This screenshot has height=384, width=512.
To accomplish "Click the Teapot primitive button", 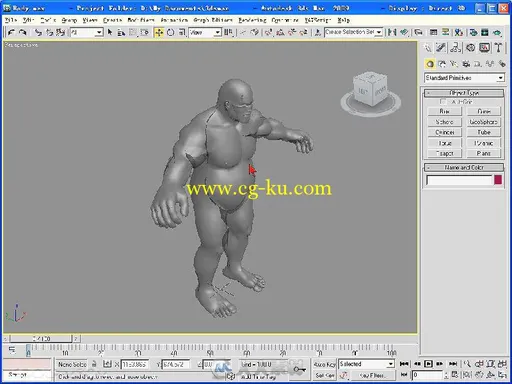I will pyautogui.click(x=445, y=153).
